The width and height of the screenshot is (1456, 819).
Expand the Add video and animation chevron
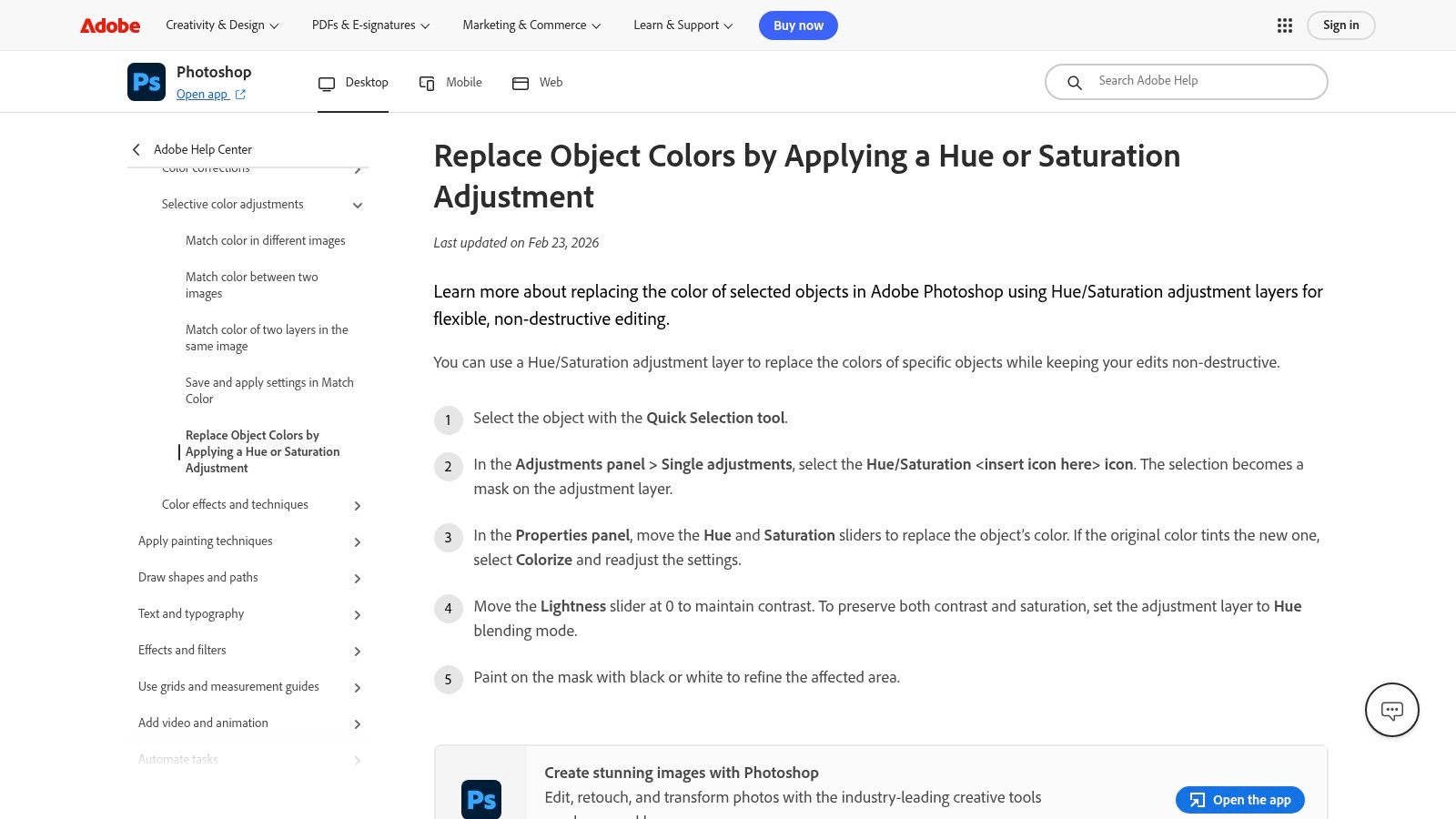point(358,724)
